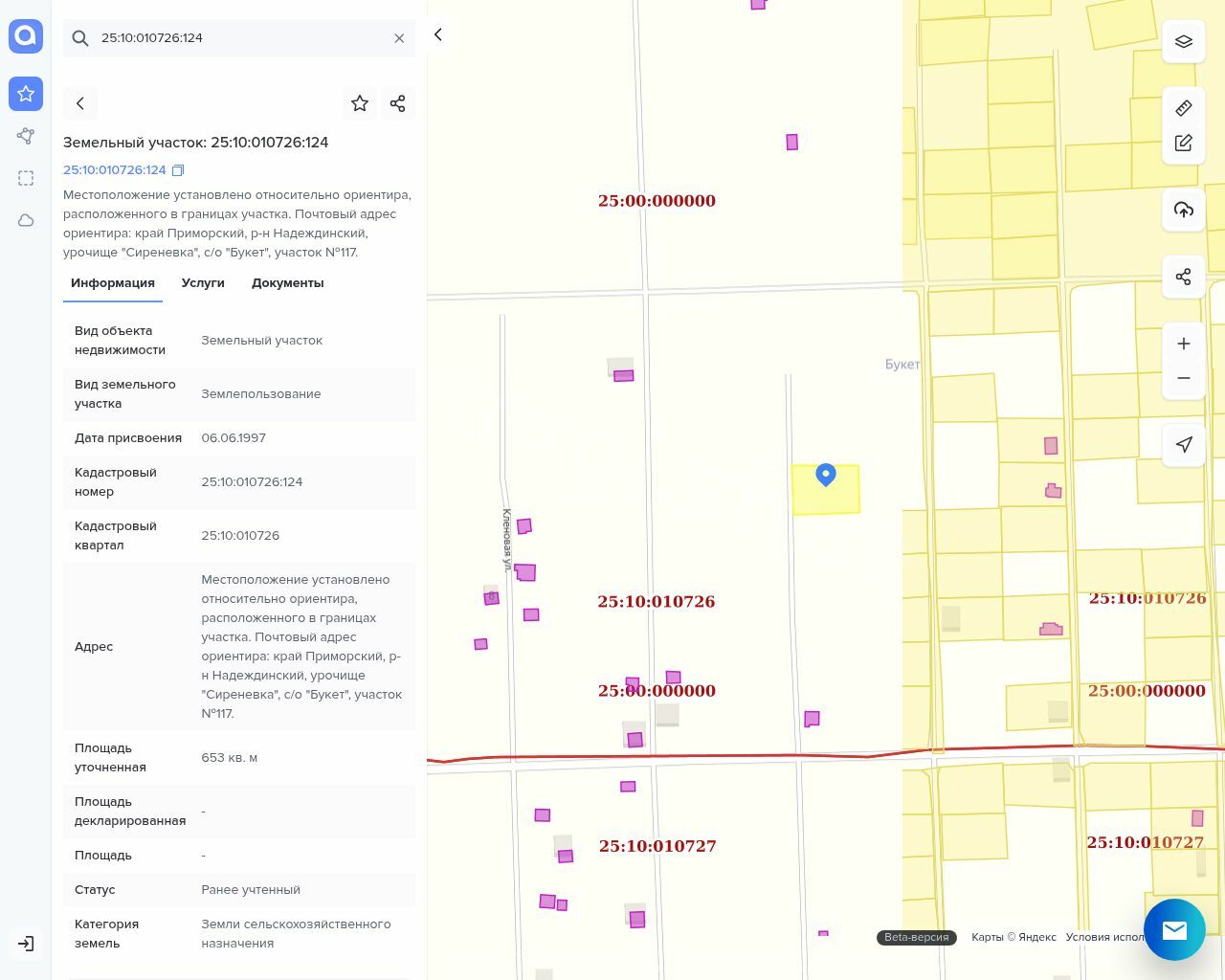
Task: Clear the search field text
Action: pos(399,38)
